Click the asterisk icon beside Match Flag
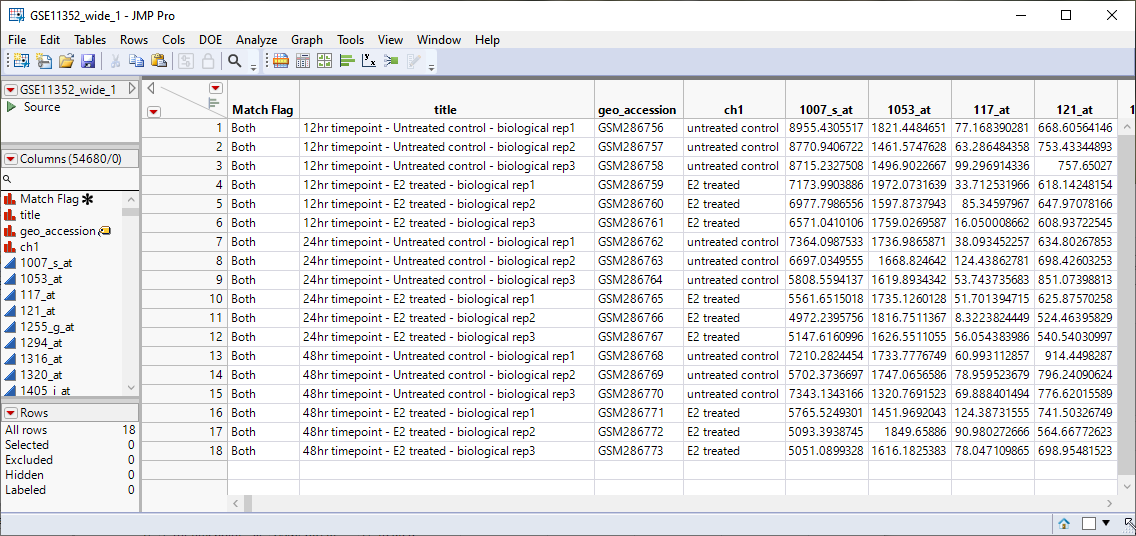Screen dimensions: 1136x536 pos(88,199)
